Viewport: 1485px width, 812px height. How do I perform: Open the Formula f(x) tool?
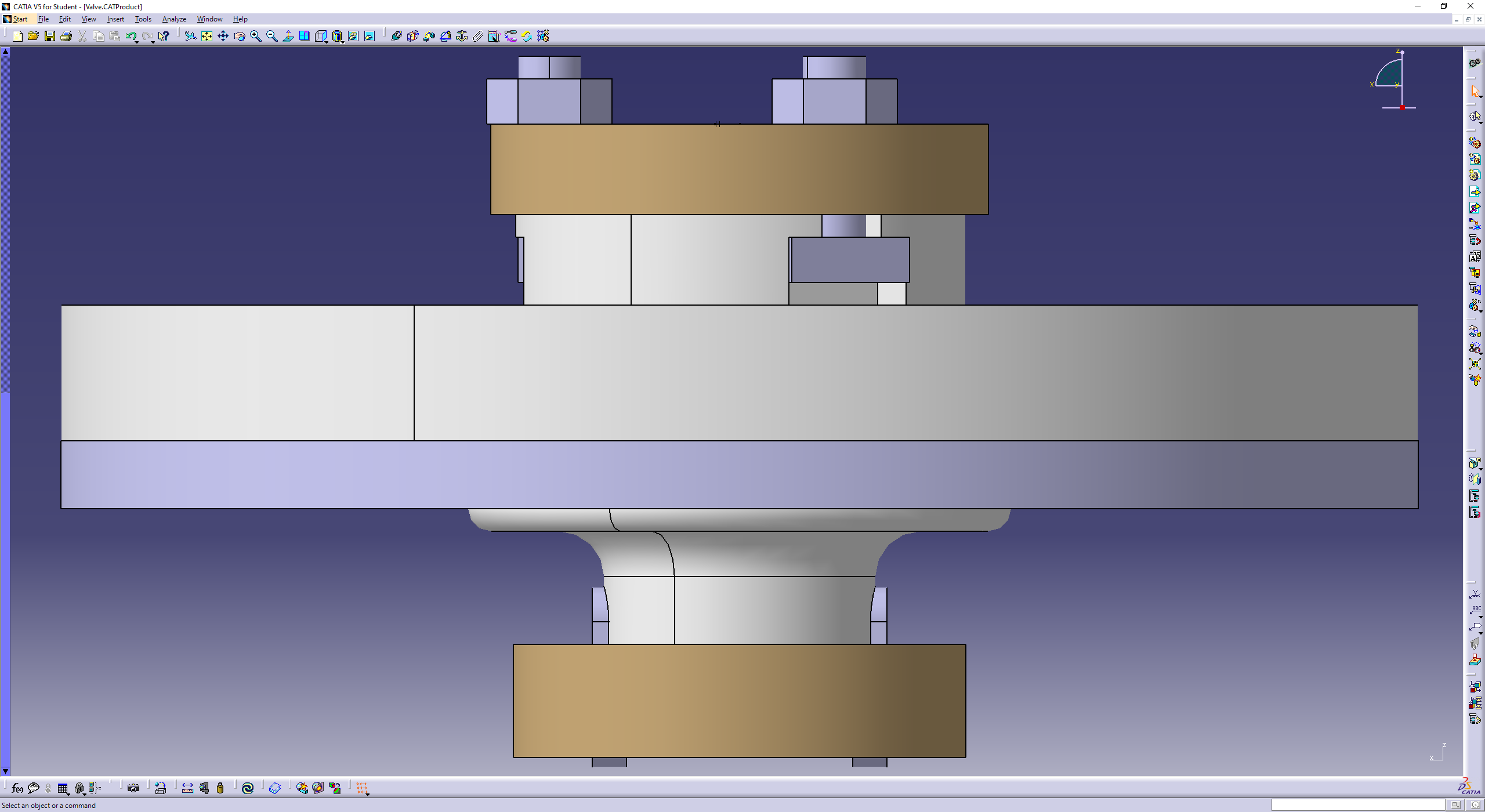[x=17, y=788]
